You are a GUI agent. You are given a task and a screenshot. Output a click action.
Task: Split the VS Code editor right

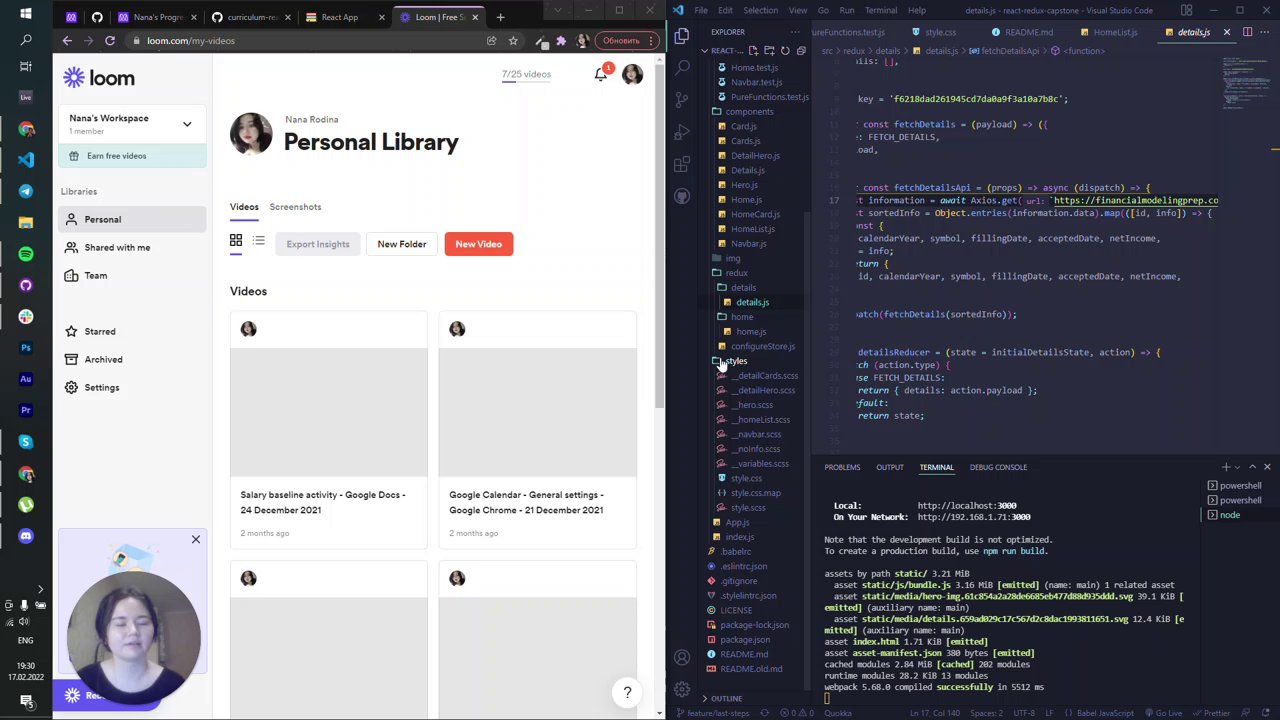click(1247, 32)
